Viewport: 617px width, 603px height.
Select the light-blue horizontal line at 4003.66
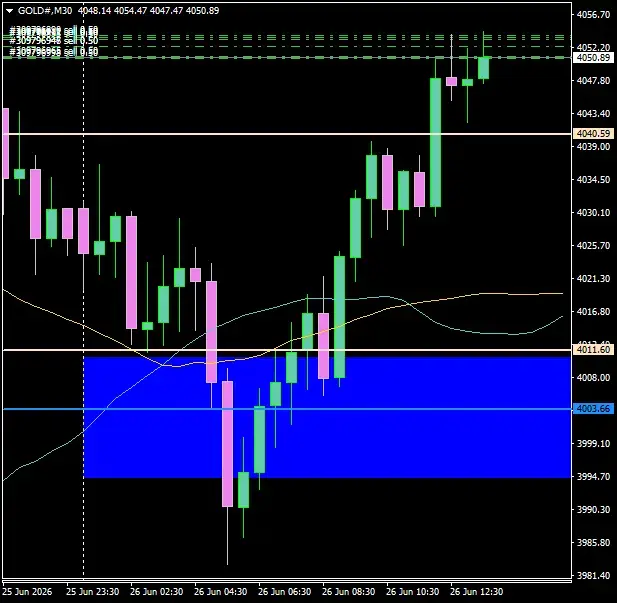tap(286, 409)
